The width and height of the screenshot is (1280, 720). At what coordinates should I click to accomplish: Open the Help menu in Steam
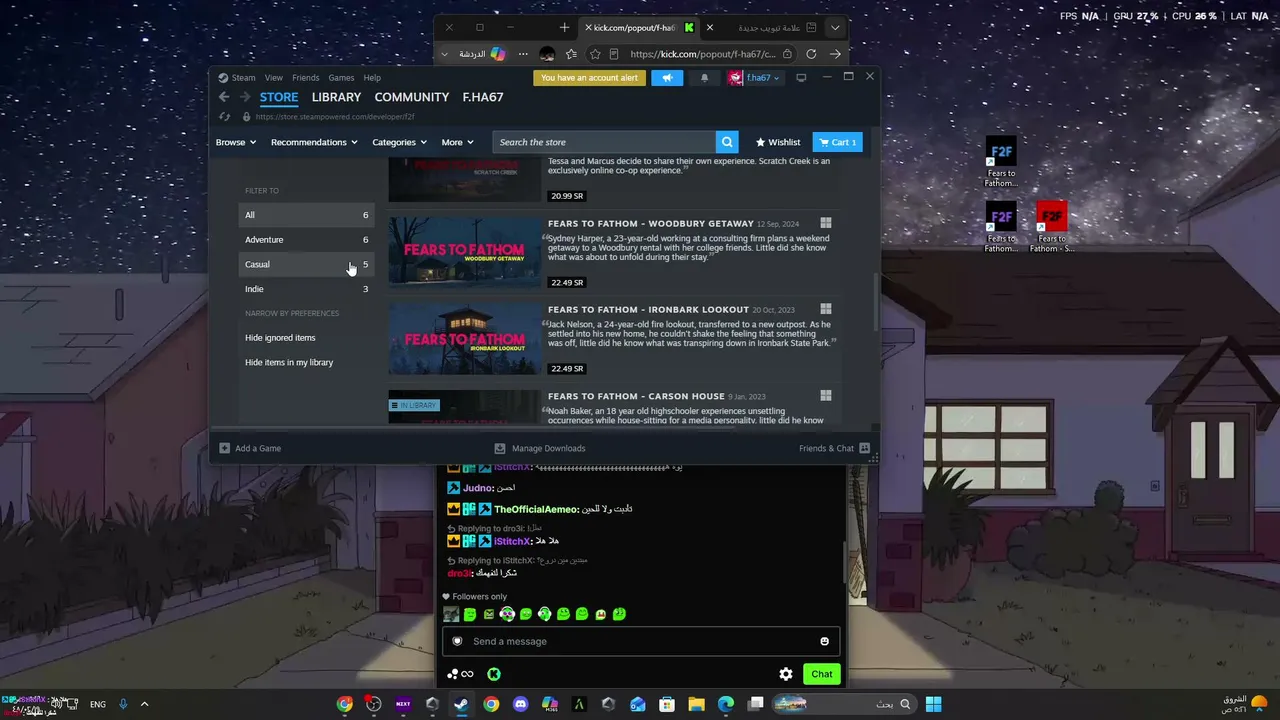[372, 78]
